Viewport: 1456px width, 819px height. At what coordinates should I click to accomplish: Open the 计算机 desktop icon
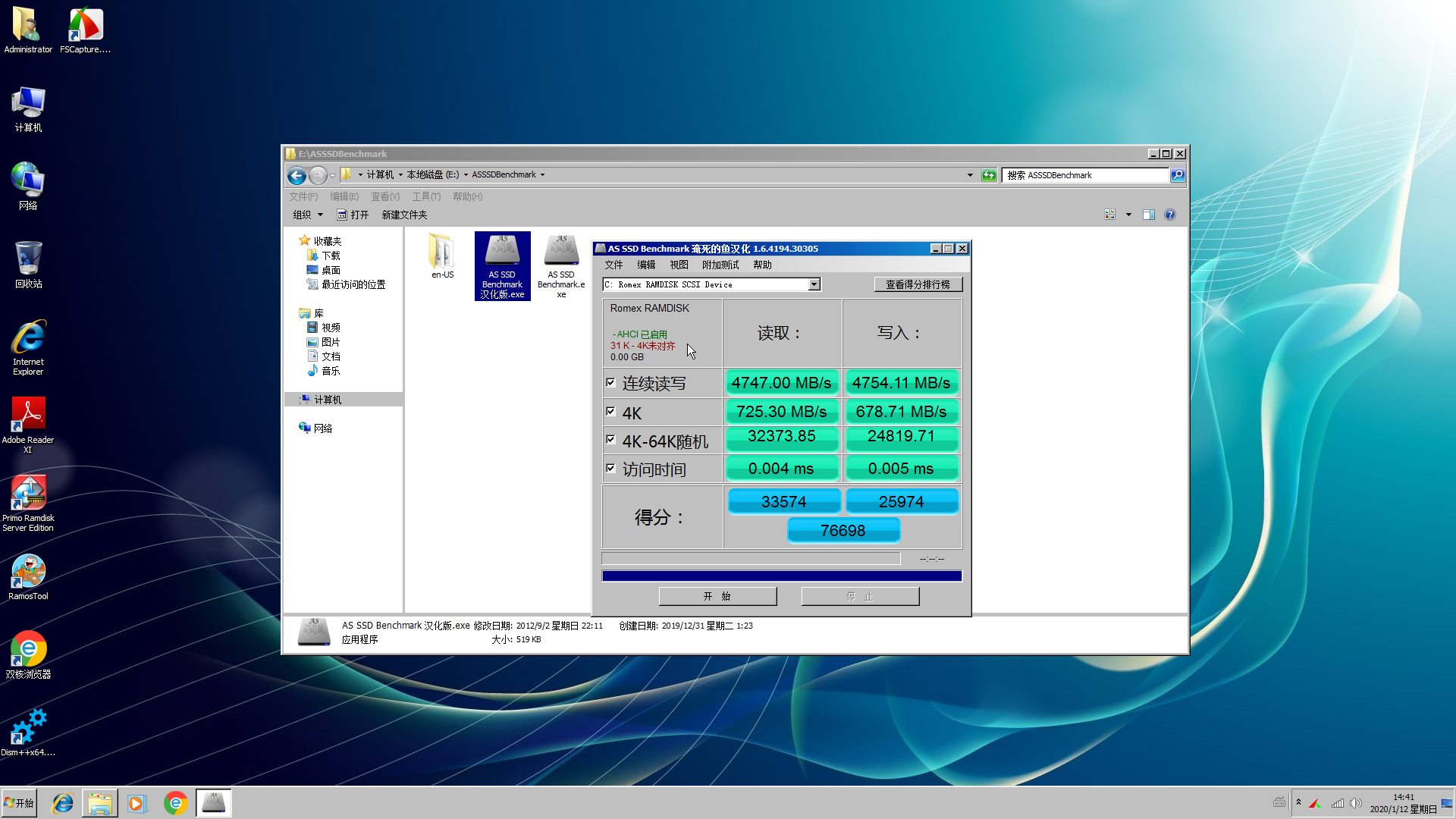[x=28, y=110]
